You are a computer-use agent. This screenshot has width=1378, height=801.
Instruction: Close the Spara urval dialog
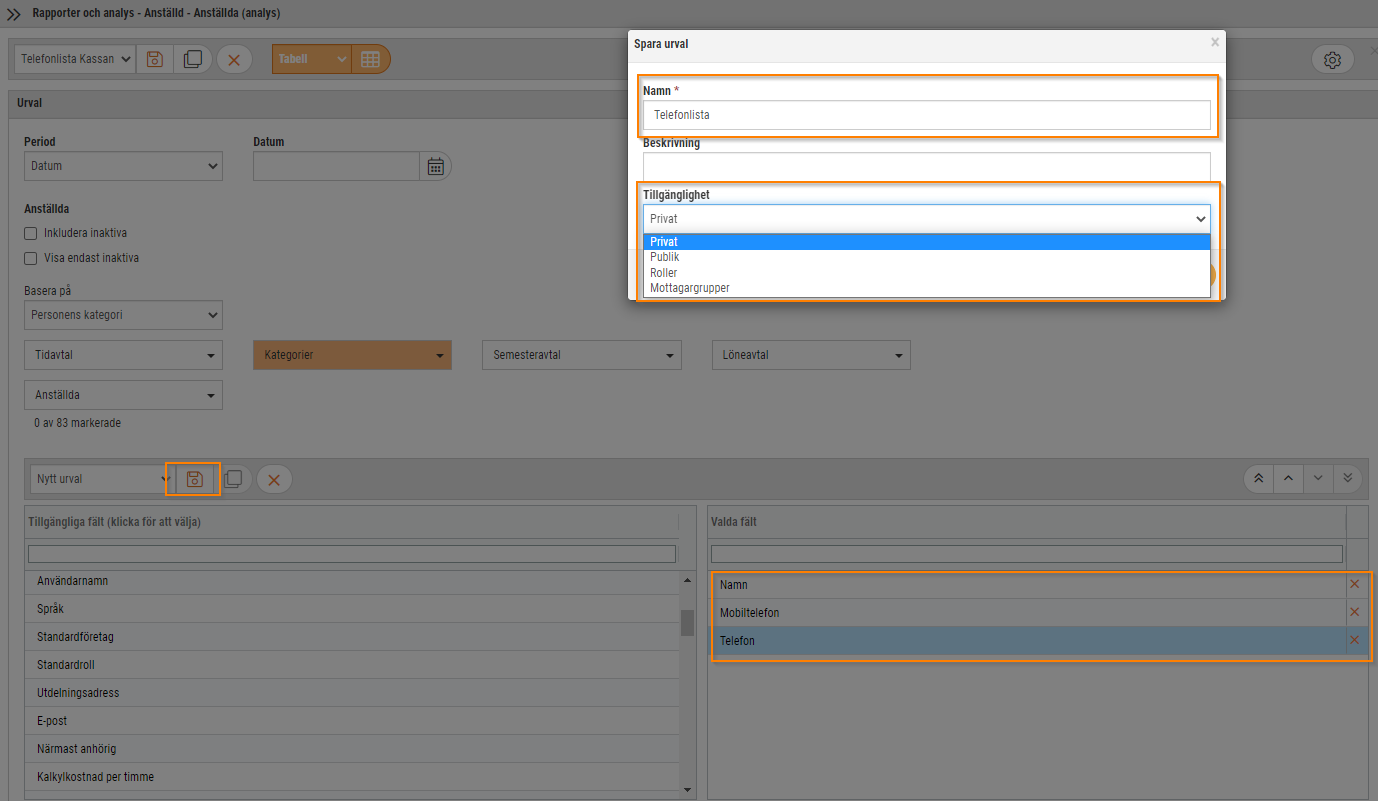pyautogui.click(x=1215, y=42)
